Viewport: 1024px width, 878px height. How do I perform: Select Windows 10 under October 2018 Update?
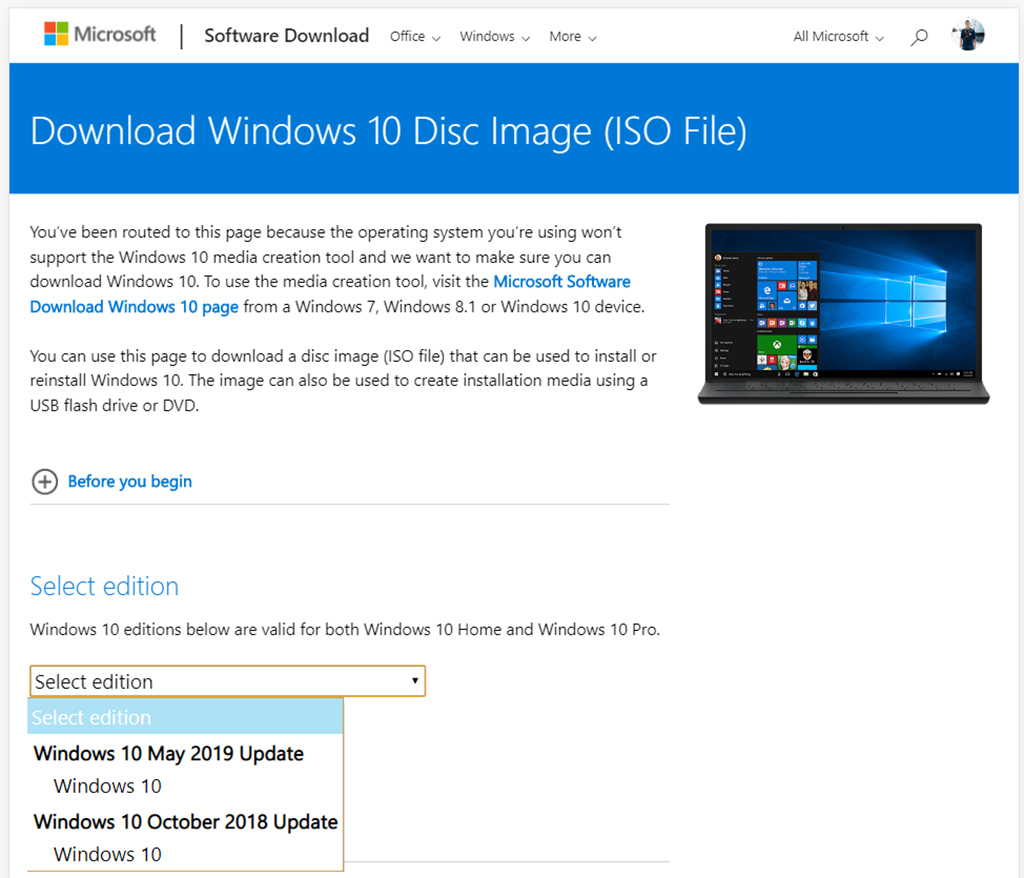point(108,854)
